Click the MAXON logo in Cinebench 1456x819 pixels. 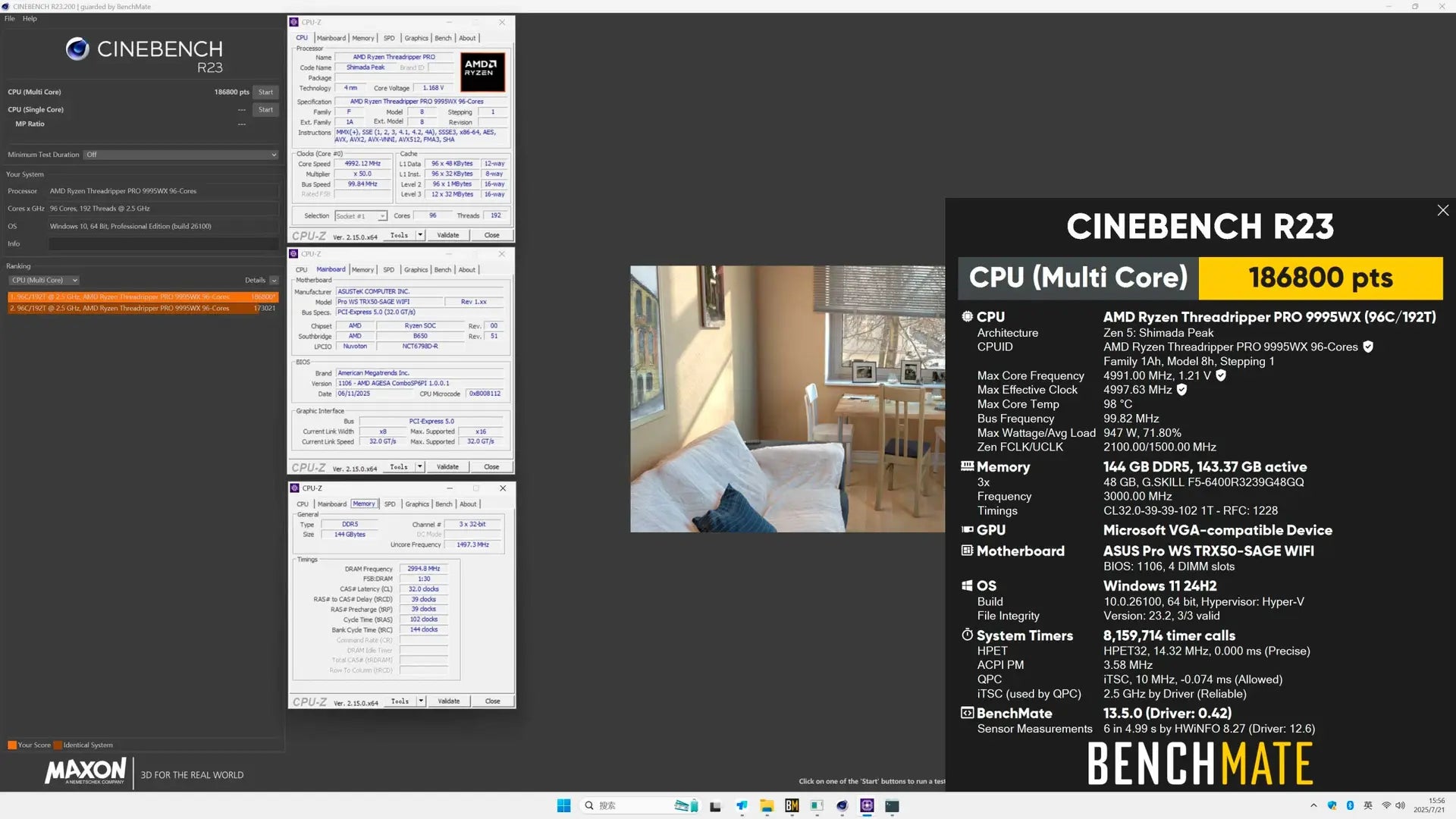coord(85,771)
